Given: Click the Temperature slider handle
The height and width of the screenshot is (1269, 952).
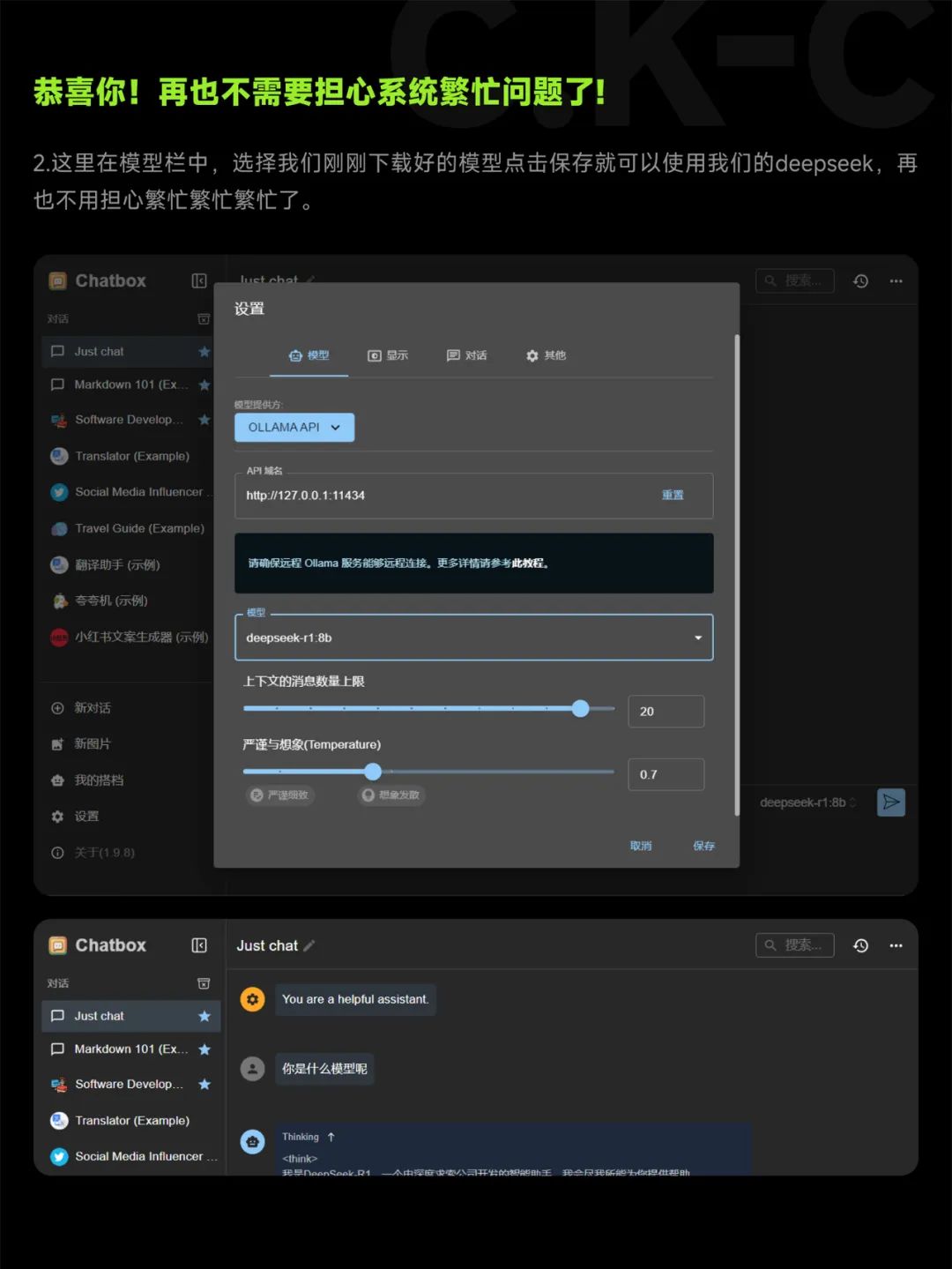Looking at the screenshot, I should click(x=373, y=772).
